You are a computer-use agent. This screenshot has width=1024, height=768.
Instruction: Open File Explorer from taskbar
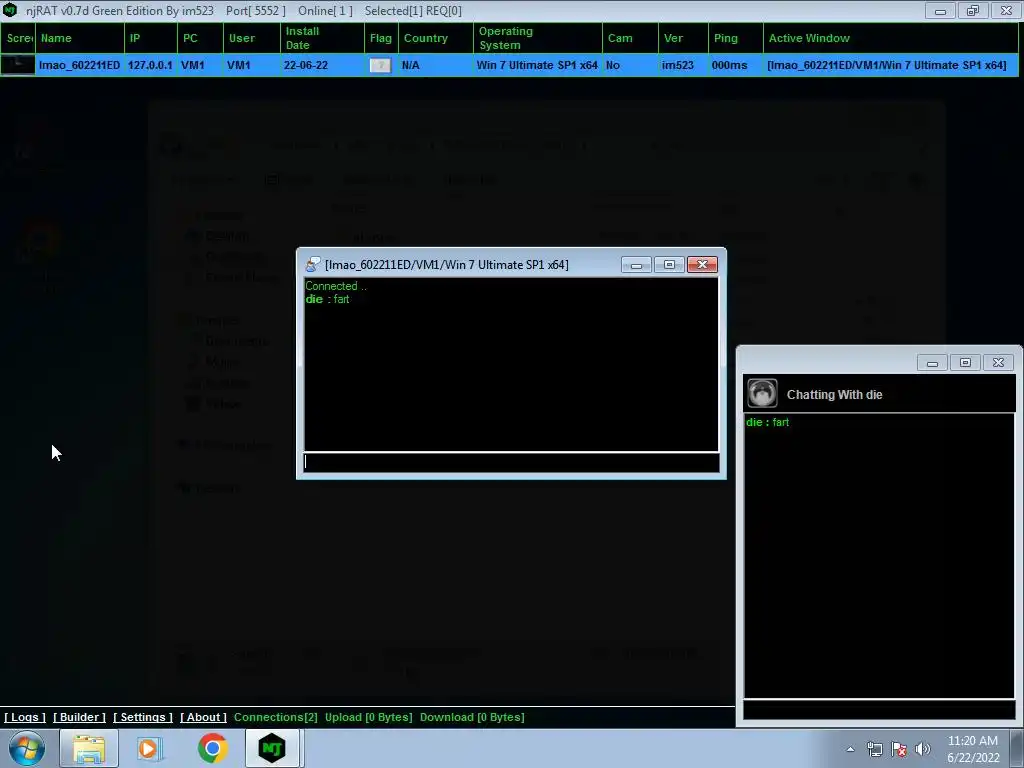[89, 748]
